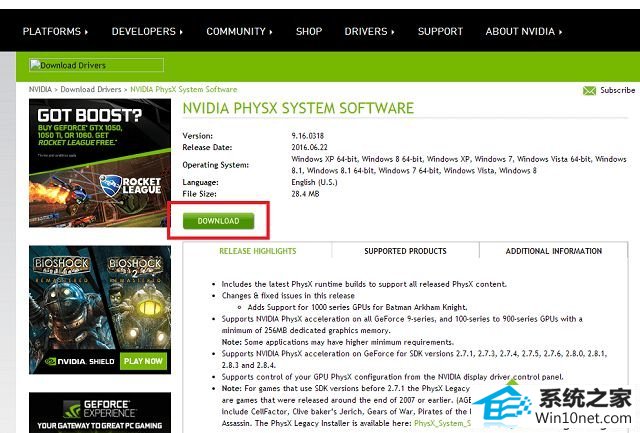Click the NVIDIA breadcrumb link
This screenshot has width=640, height=433.
point(40,89)
